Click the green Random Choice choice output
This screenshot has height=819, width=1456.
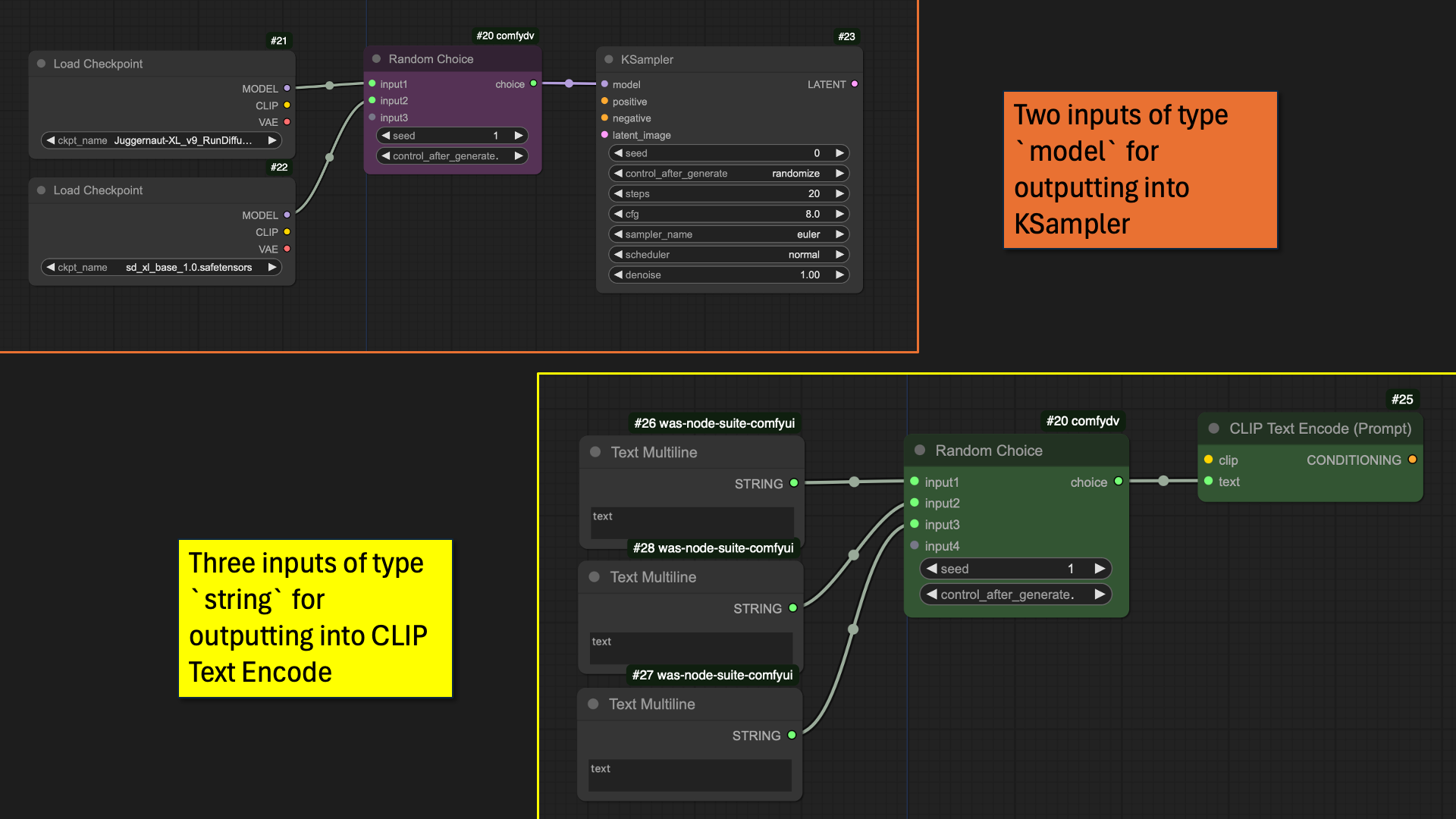[x=1118, y=482]
